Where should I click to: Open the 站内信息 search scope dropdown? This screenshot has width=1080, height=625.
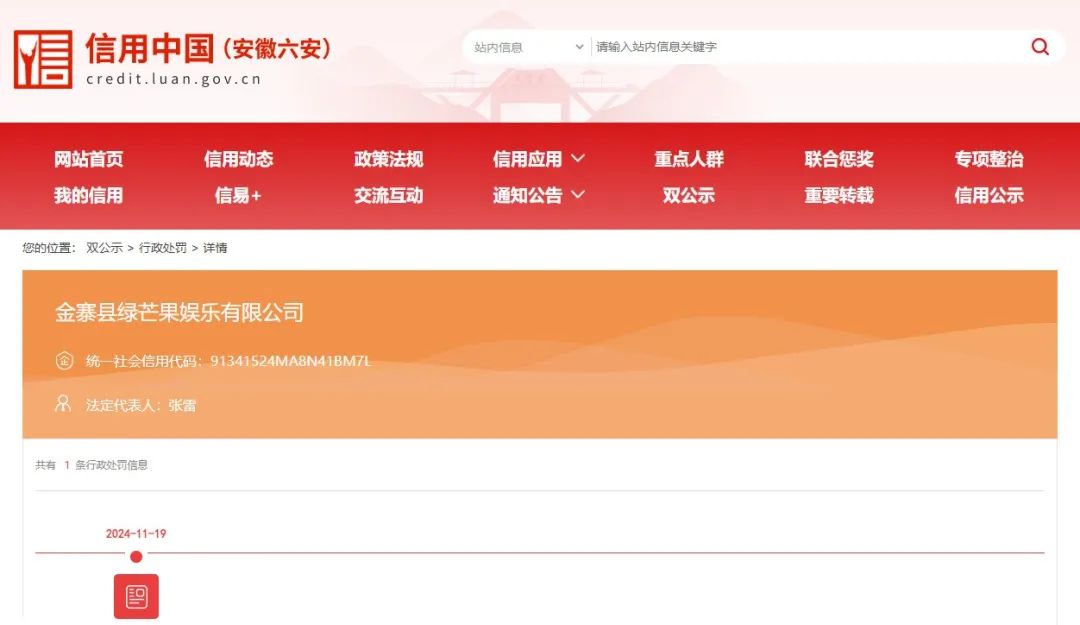point(528,47)
